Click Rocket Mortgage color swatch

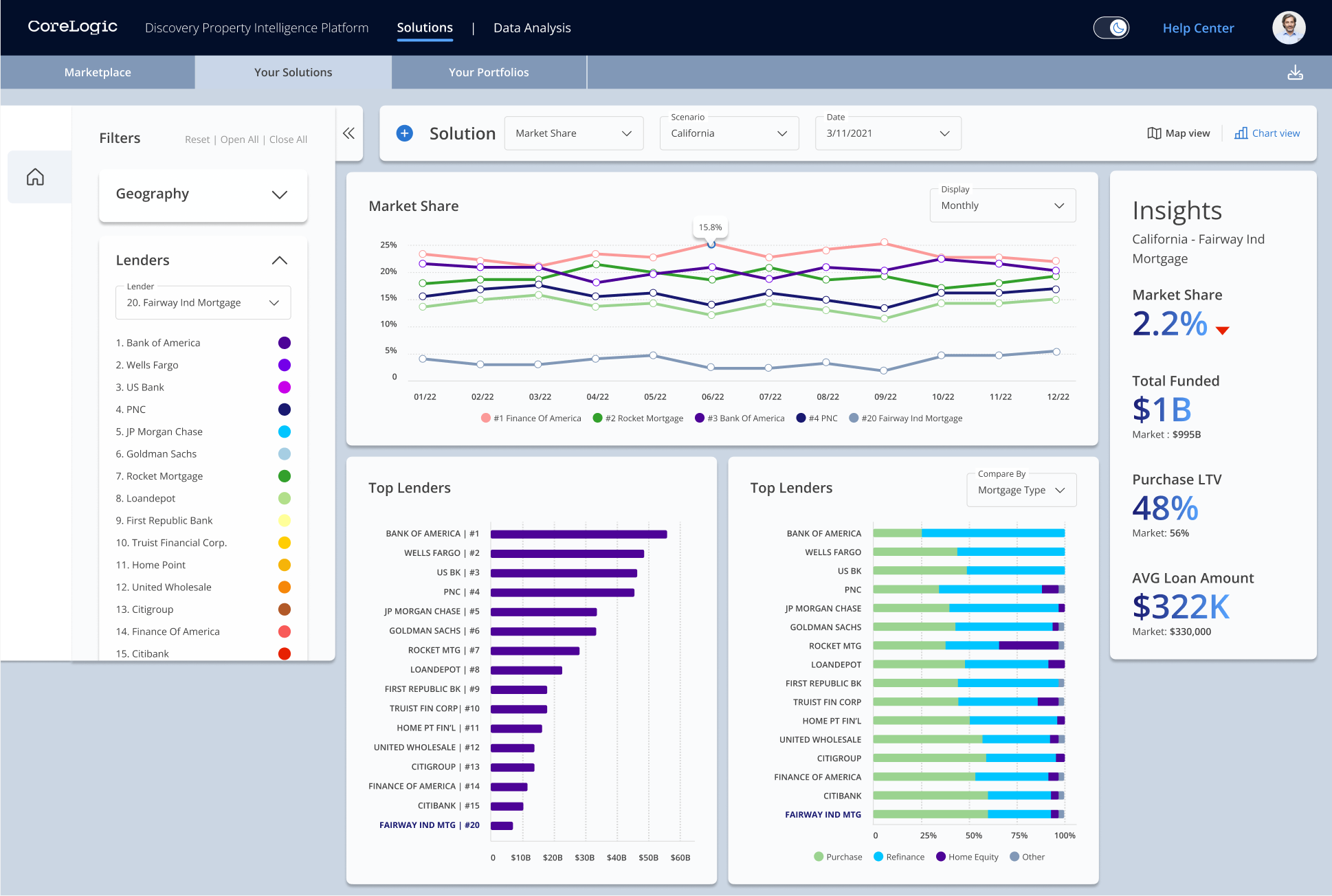(x=284, y=476)
